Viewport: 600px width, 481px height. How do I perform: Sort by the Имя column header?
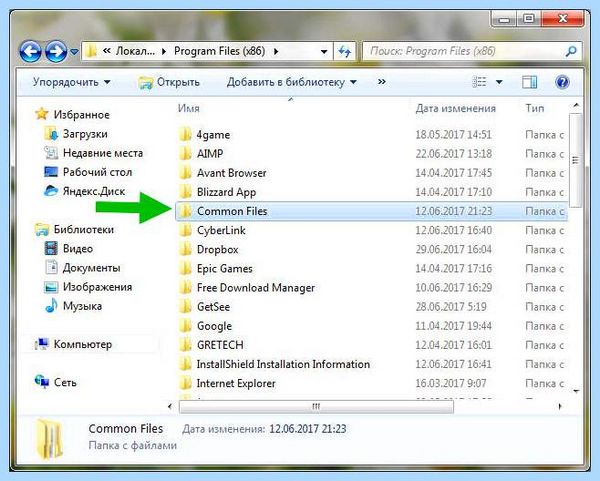[x=189, y=108]
